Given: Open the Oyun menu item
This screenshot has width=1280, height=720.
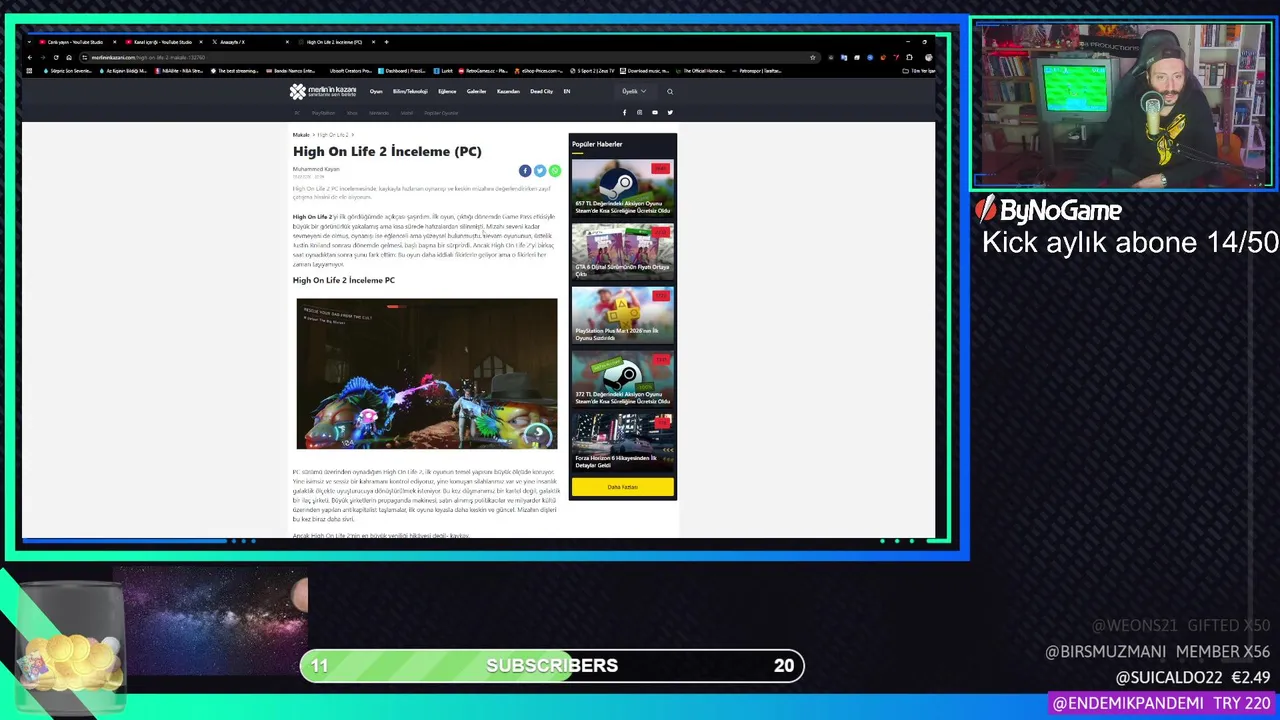Looking at the screenshot, I should coord(376,91).
